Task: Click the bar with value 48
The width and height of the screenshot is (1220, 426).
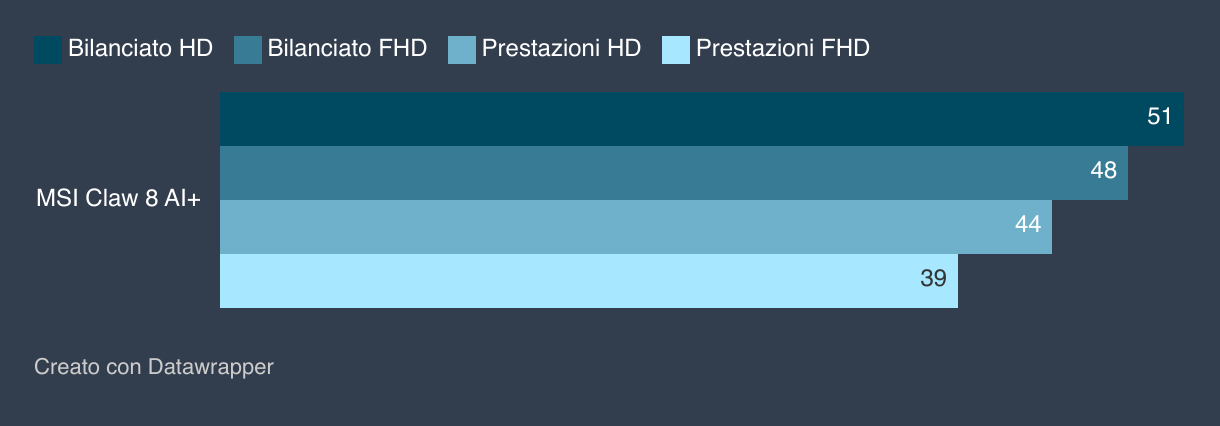Action: tap(674, 173)
